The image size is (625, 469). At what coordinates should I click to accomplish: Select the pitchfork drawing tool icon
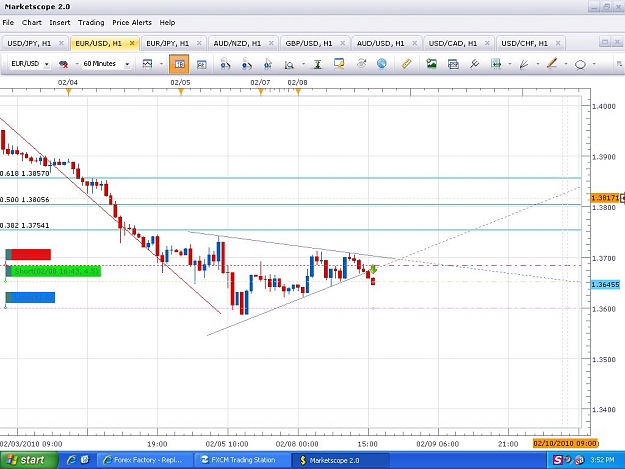point(474,64)
